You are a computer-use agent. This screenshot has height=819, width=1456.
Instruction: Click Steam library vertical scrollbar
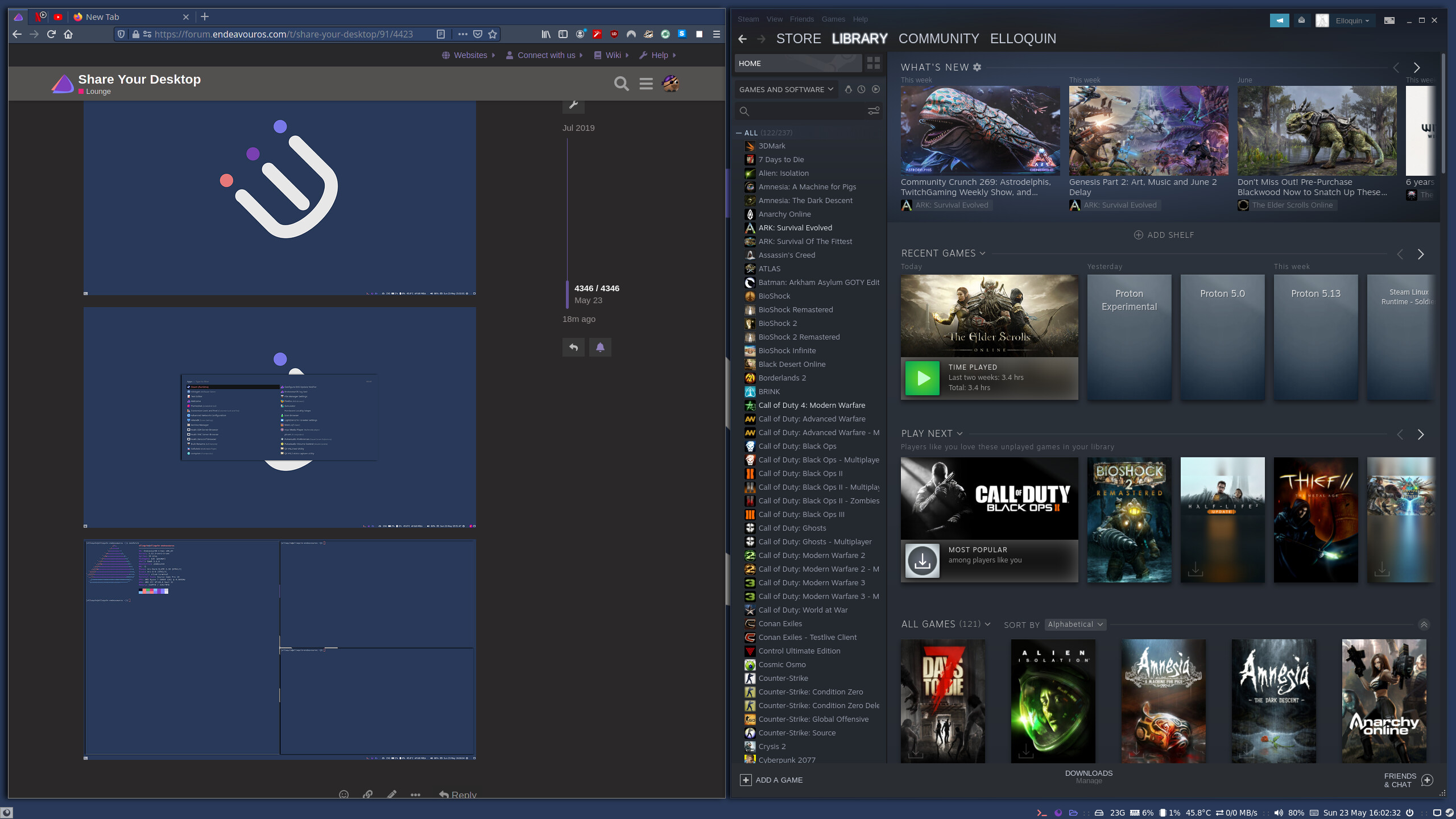click(x=1443, y=114)
